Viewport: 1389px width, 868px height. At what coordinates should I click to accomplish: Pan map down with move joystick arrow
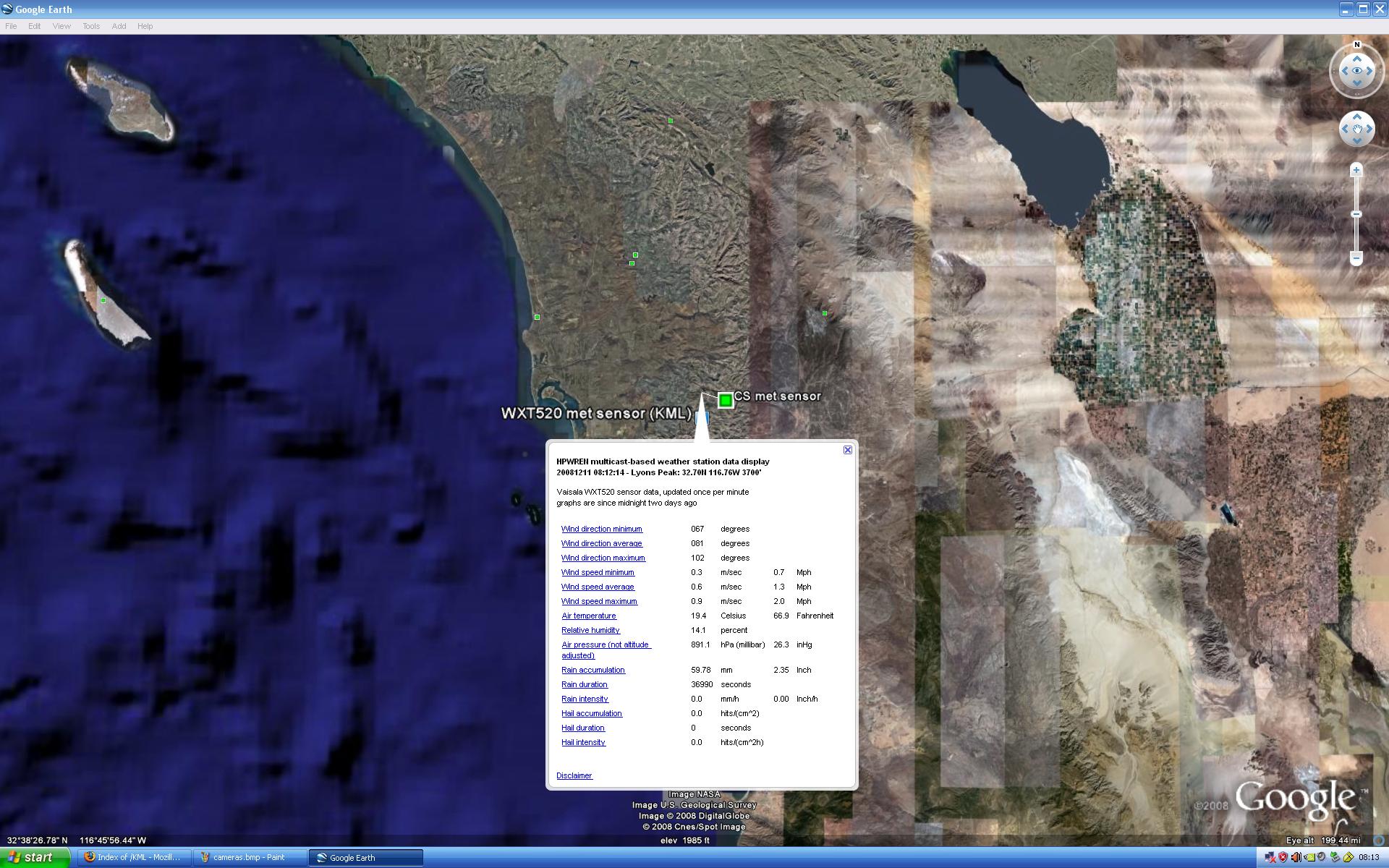click(x=1357, y=141)
